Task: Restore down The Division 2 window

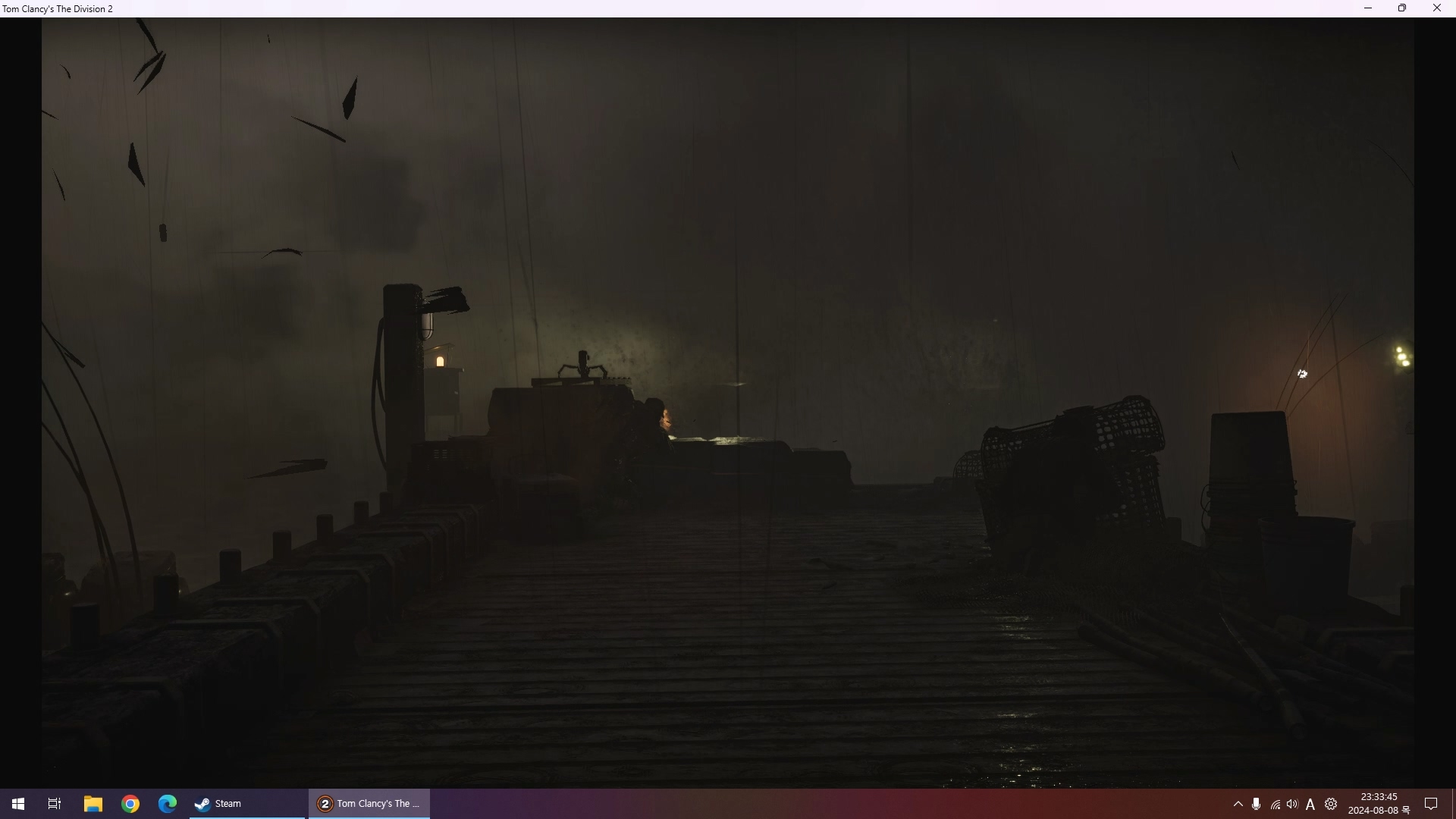Action: click(x=1402, y=8)
